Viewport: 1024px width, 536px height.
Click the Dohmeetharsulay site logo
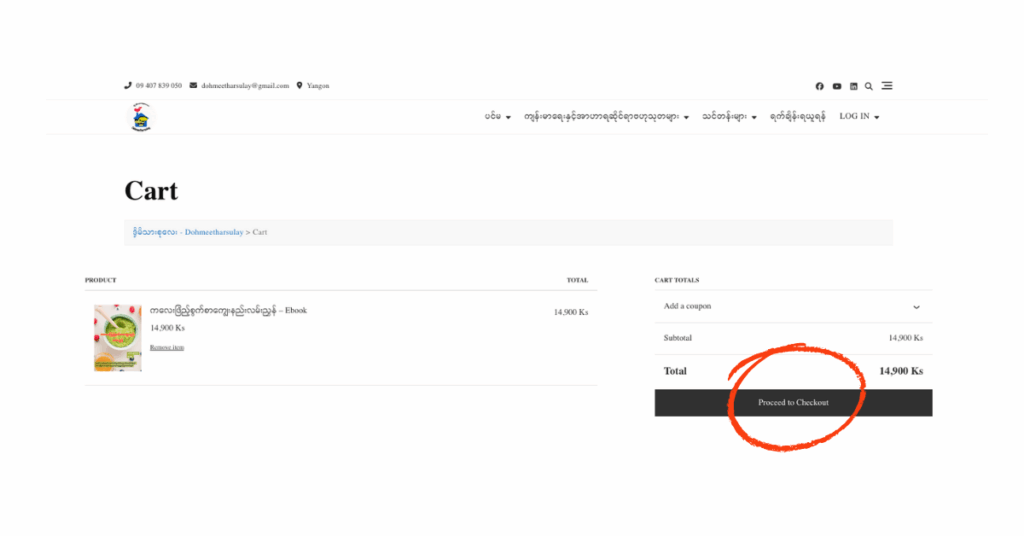tap(141, 117)
